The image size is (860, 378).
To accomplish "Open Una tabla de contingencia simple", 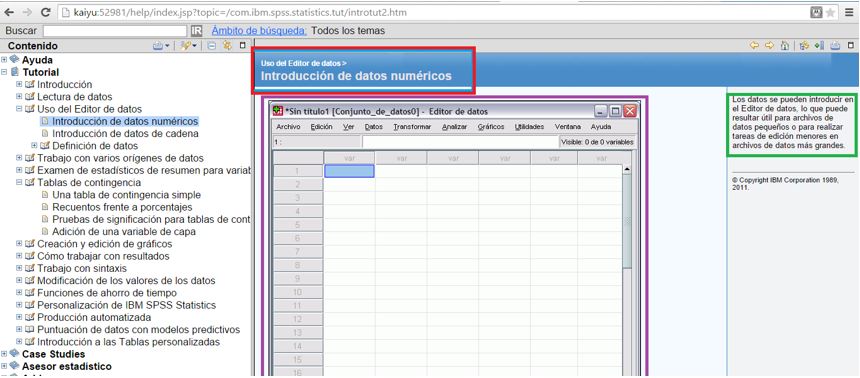I will click(126, 195).
